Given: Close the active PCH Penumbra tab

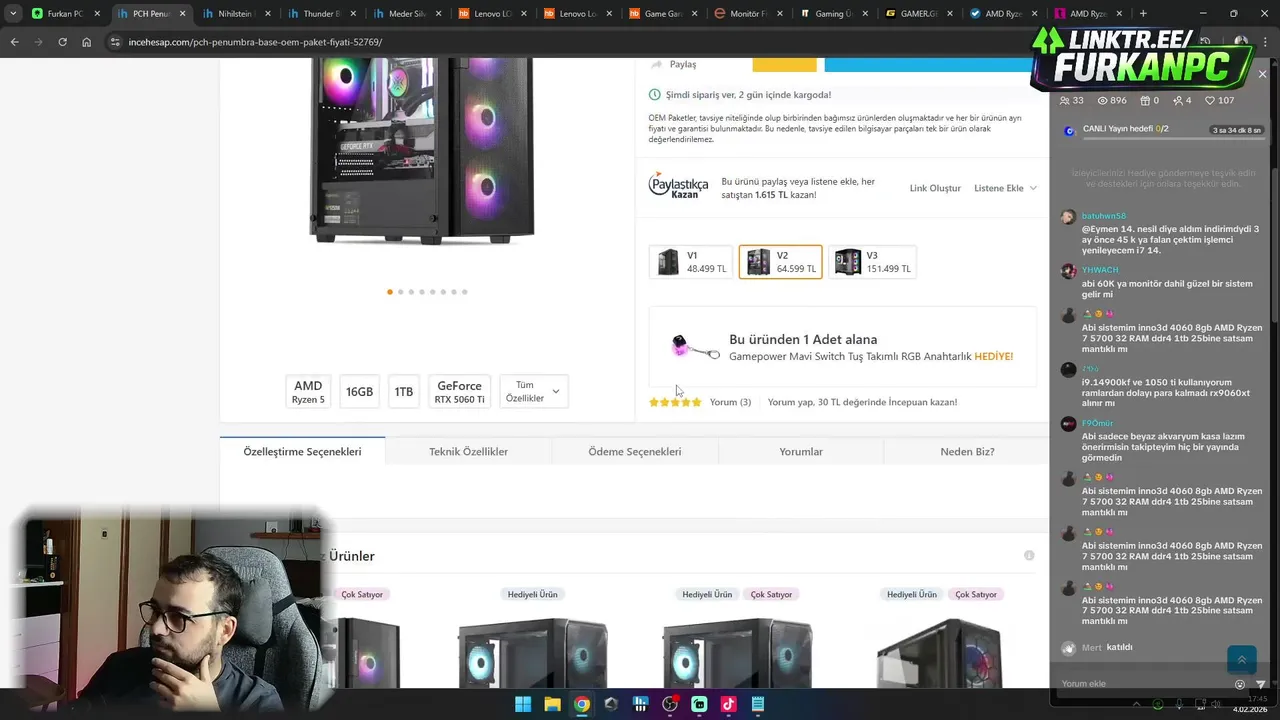Looking at the screenshot, I should point(182,14).
